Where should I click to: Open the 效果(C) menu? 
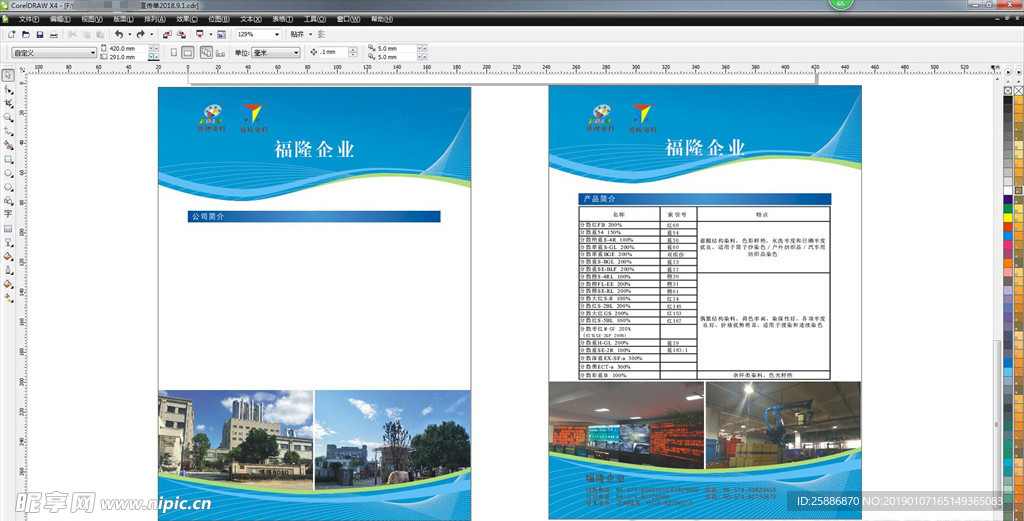click(x=186, y=19)
